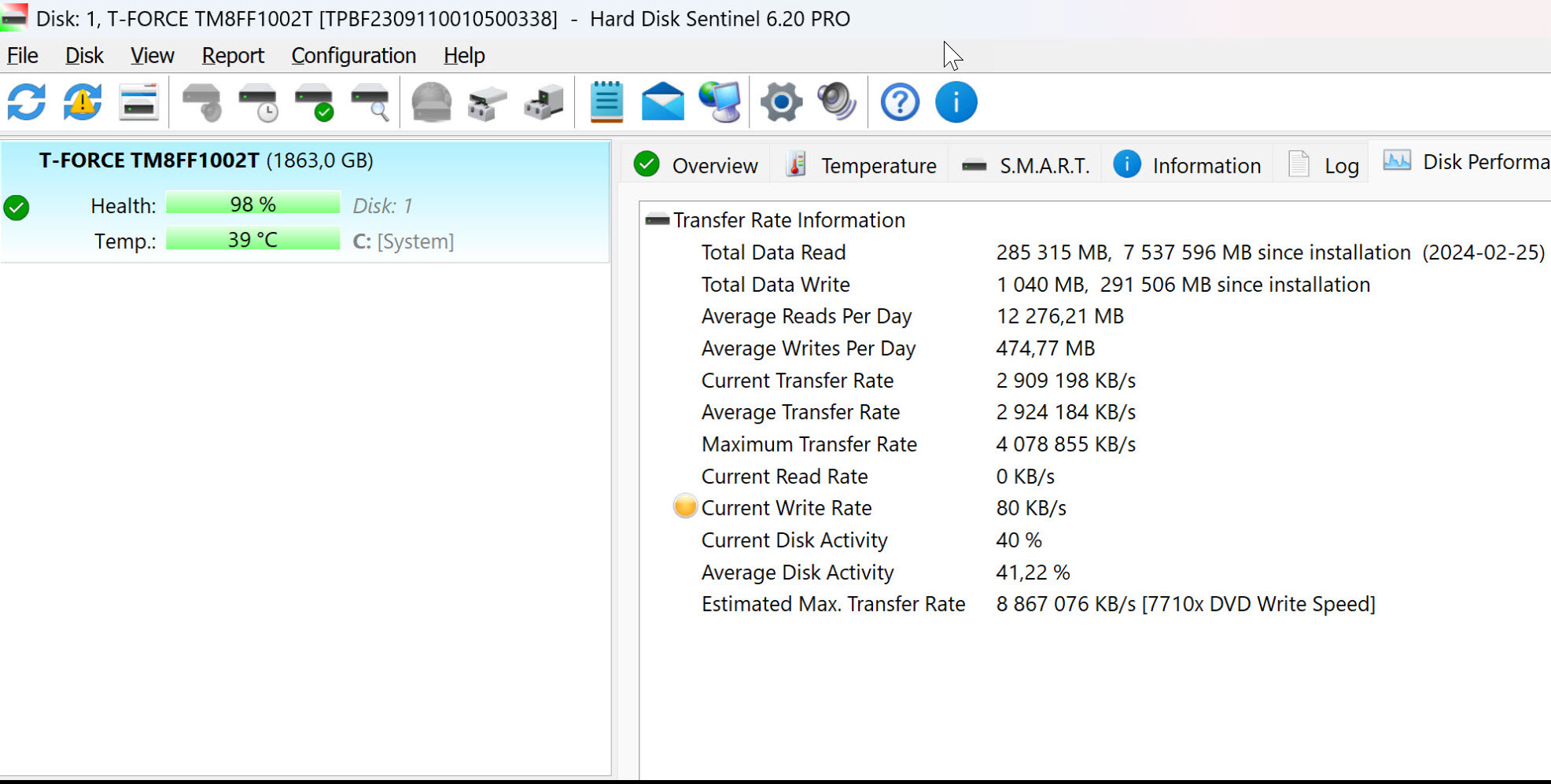Select the T-FORCE TM8FF1002T disk entry title
The height and width of the screenshot is (784, 1551).
click(206, 160)
